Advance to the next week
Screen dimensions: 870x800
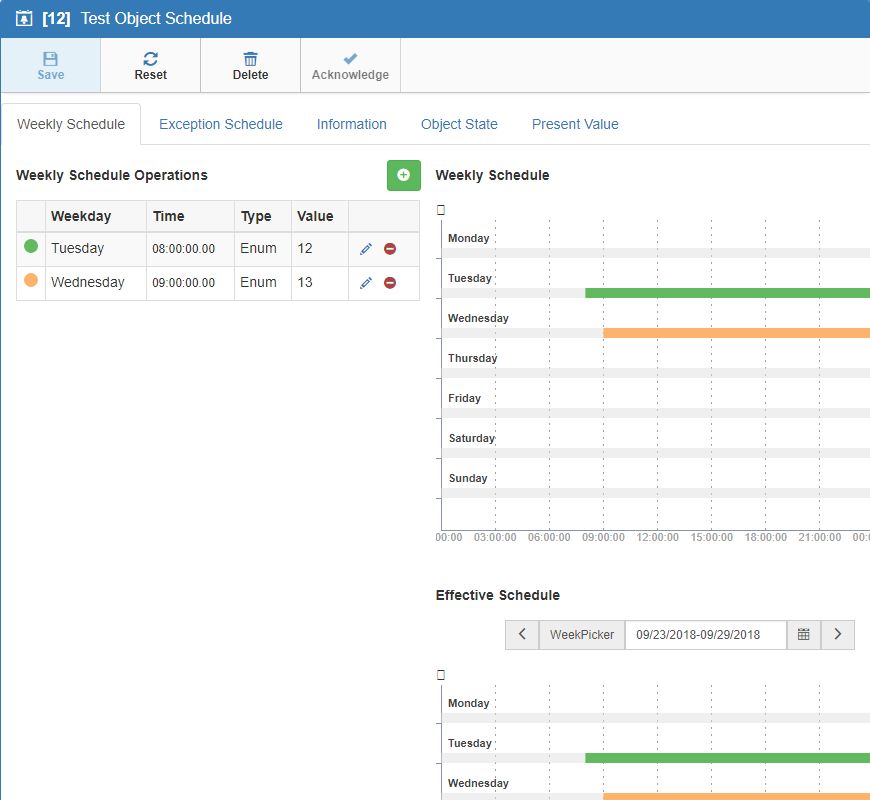pos(838,634)
